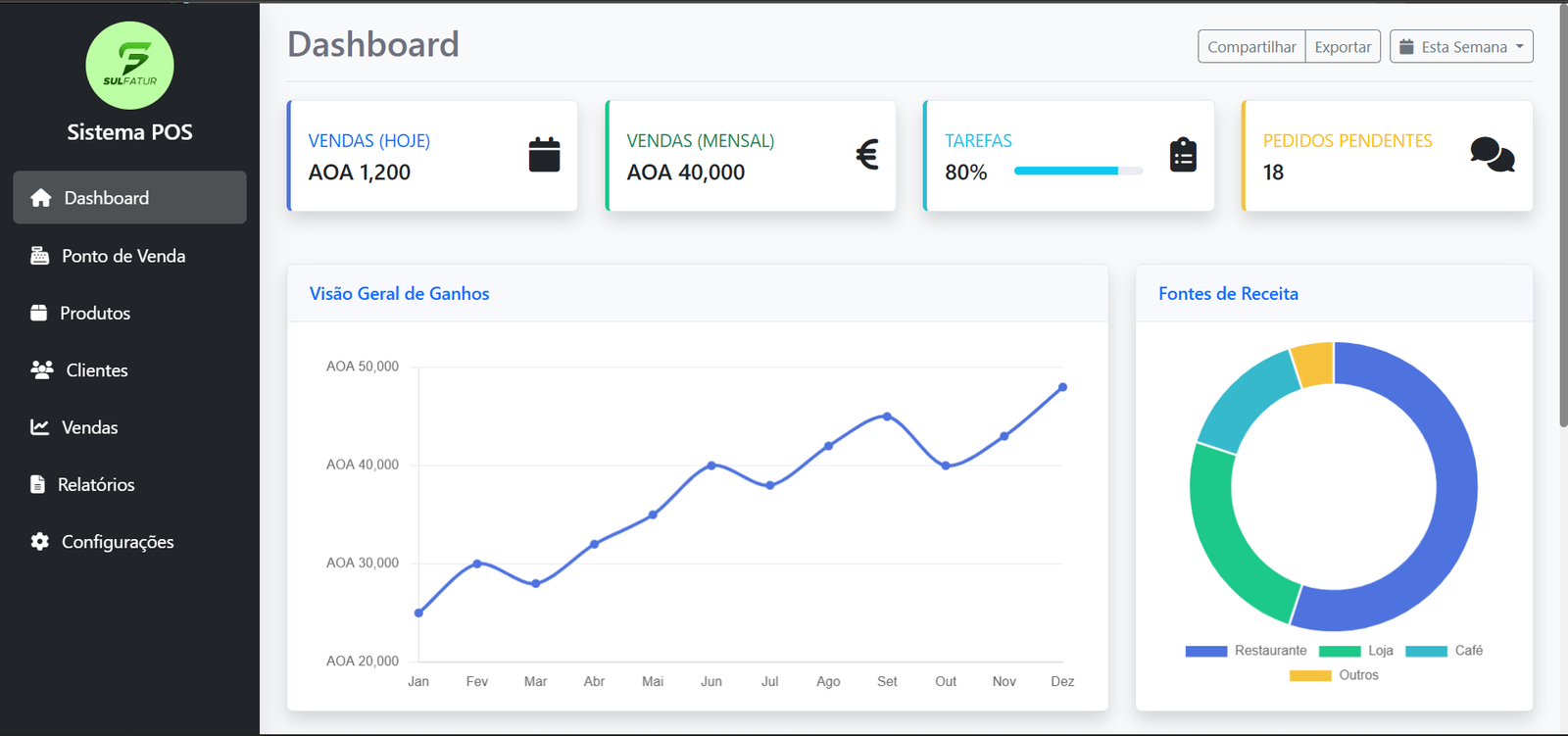Screen dimensions: 1568x736
Task: Toggle the Restaurante legend swatch
Action: coord(1205,651)
